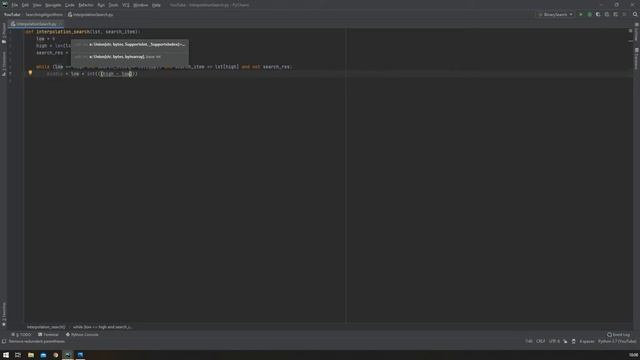Open the Help menu

tap(156, 5)
